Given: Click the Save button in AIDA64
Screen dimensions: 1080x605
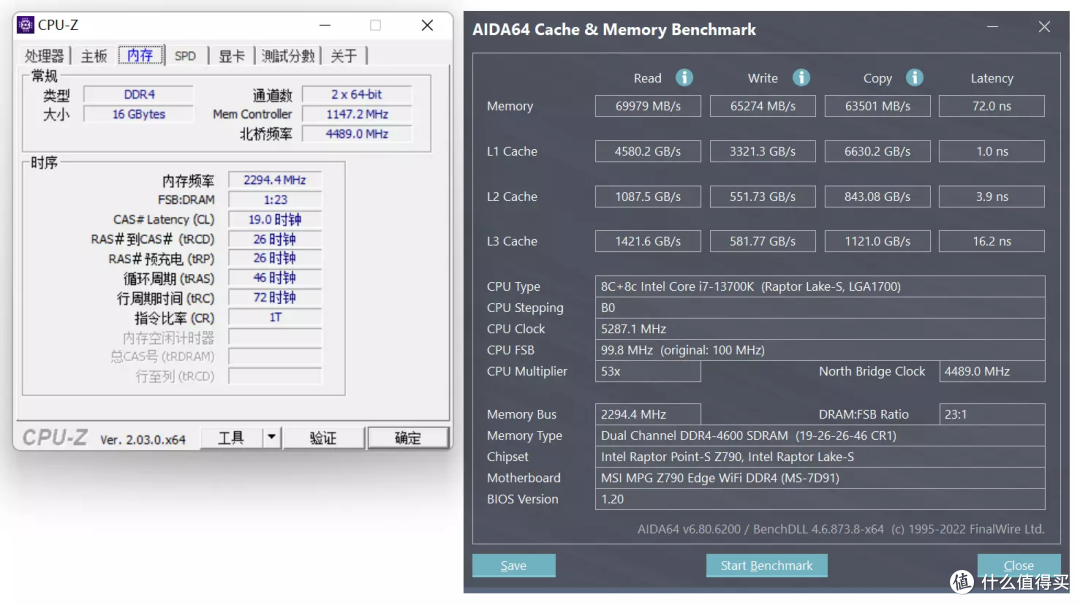Looking at the screenshot, I should pos(514,565).
